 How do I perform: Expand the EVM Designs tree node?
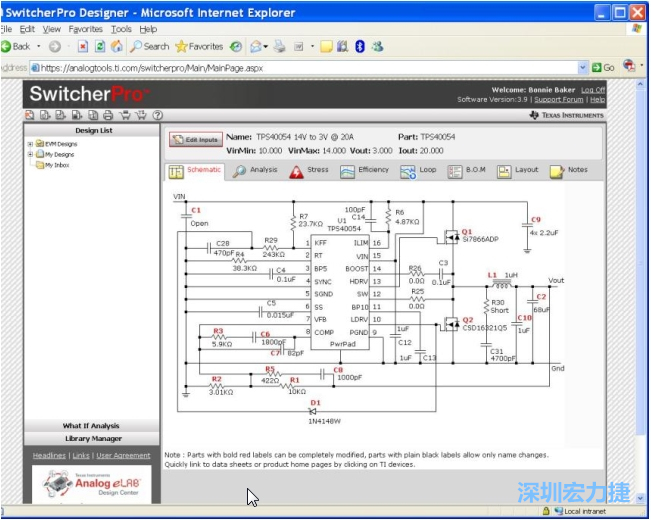(x=31, y=144)
